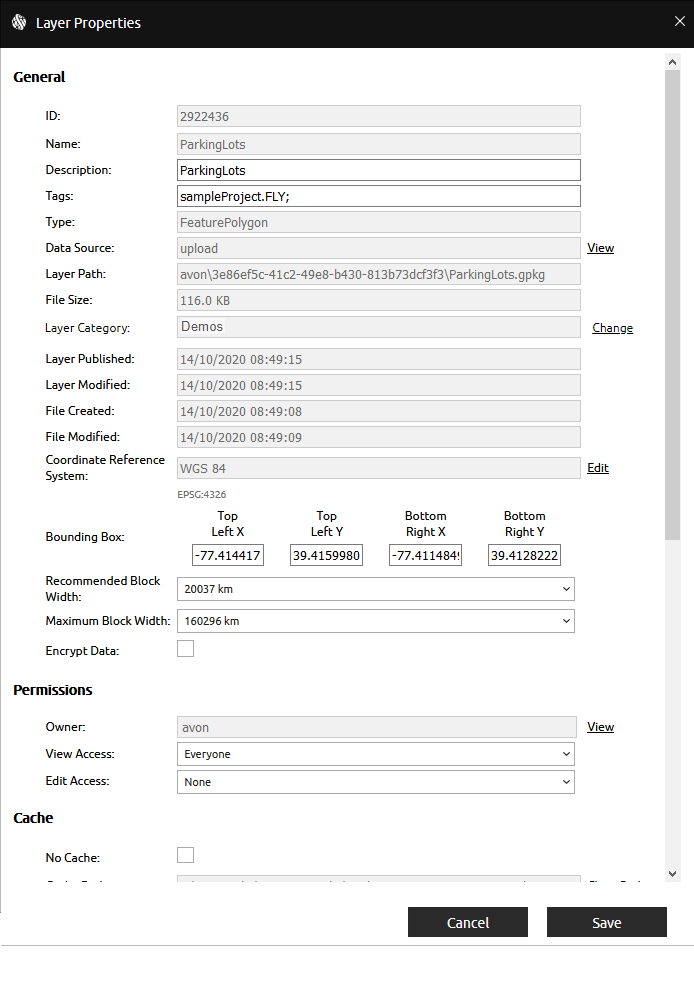The width and height of the screenshot is (694, 984).
Task: Click the scrollbar up arrow
Action: (x=672, y=62)
